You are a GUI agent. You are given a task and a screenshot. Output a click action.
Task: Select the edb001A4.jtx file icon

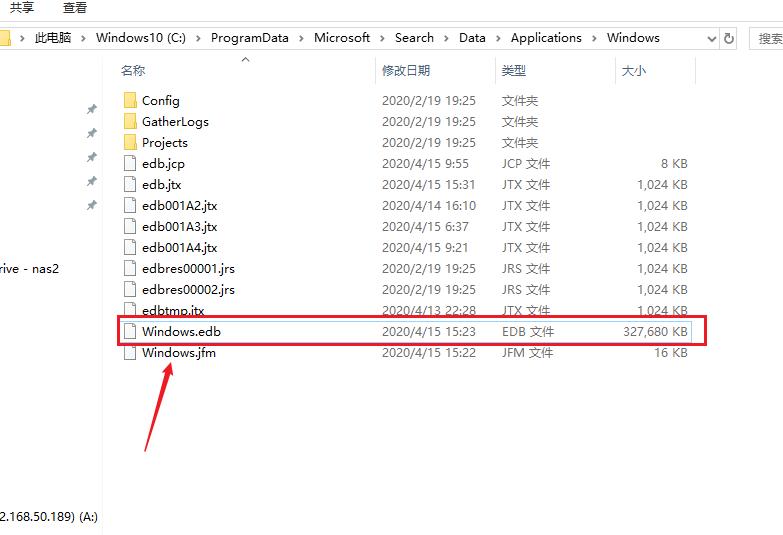coord(130,247)
